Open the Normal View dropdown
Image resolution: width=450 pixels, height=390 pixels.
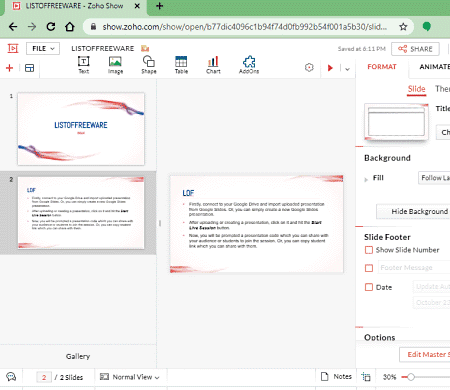coord(130,377)
